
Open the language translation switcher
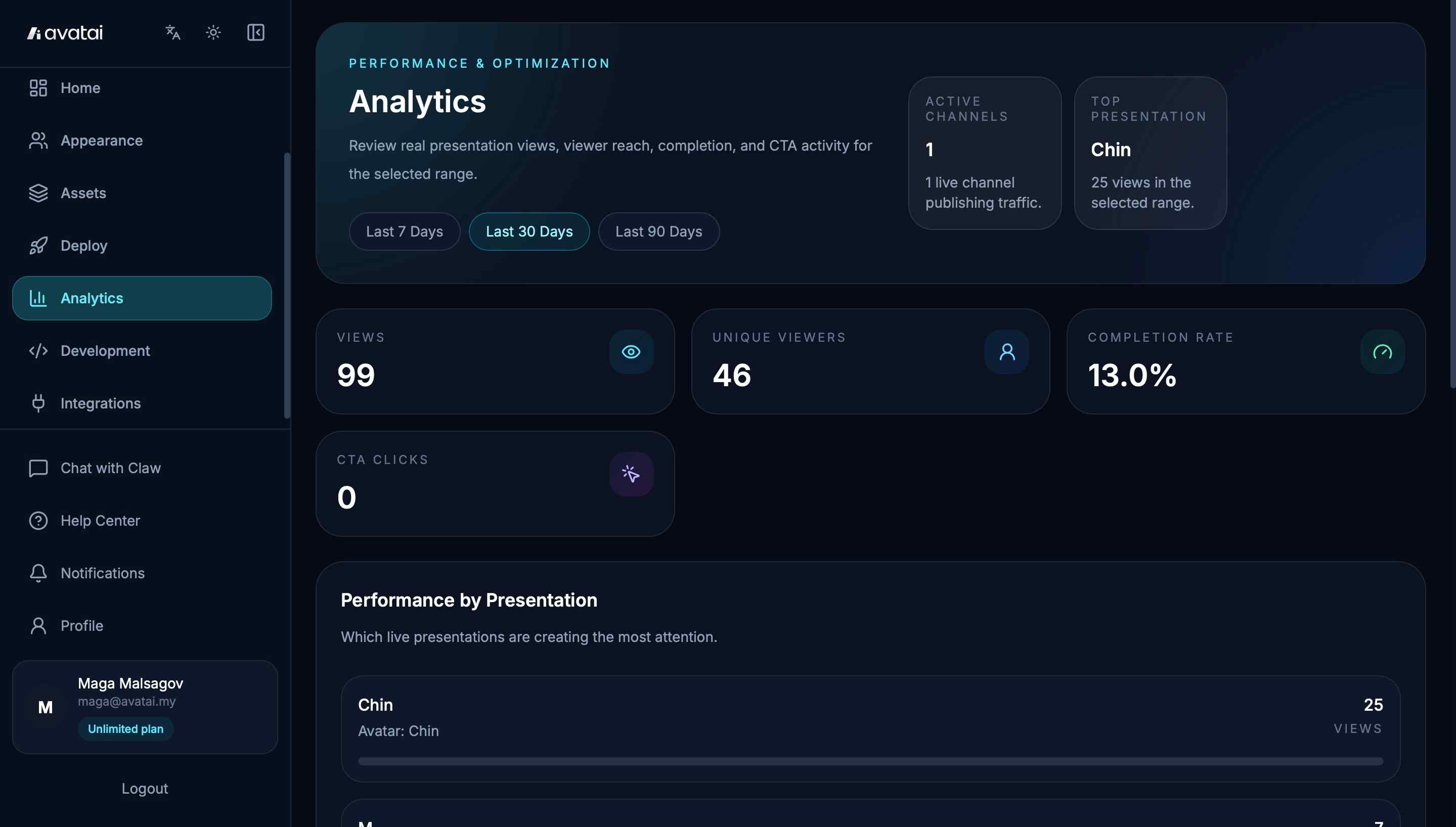pyautogui.click(x=172, y=32)
